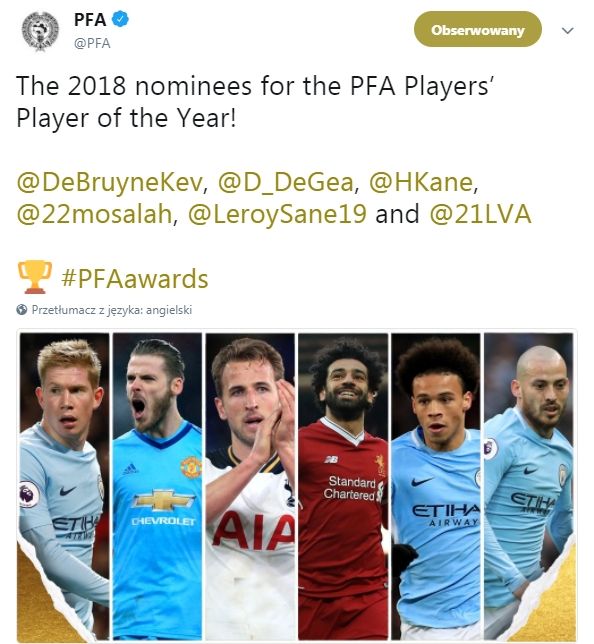Click the player photo in red Standard Chartered shirt
Viewport: 594px width, 644px height.
coord(343,487)
